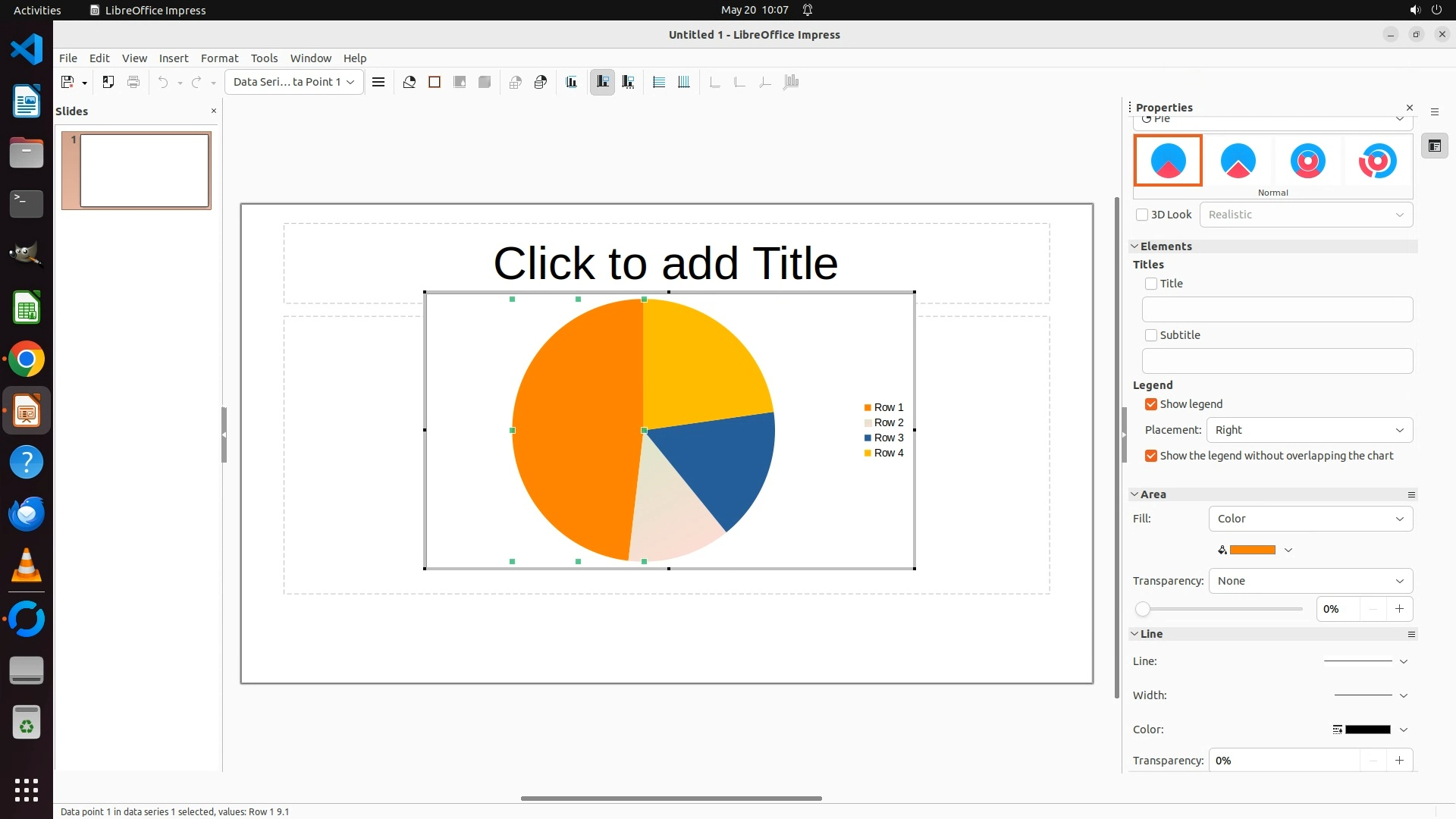The width and height of the screenshot is (1456, 819).
Task: Increase area transparency with plus button
Action: pyautogui.click(x=1399, y=609)
